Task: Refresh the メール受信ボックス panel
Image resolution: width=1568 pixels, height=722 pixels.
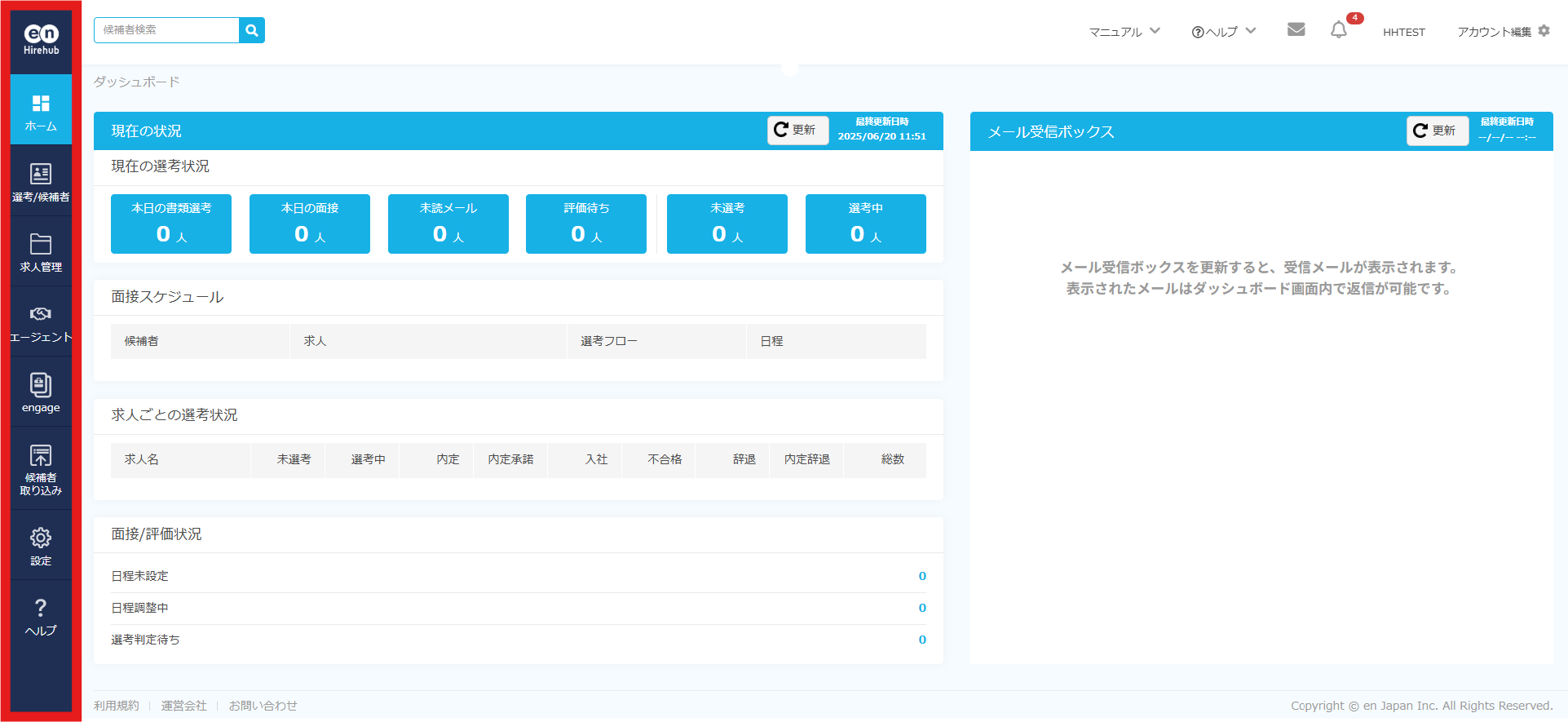Action: point(1436,131)
